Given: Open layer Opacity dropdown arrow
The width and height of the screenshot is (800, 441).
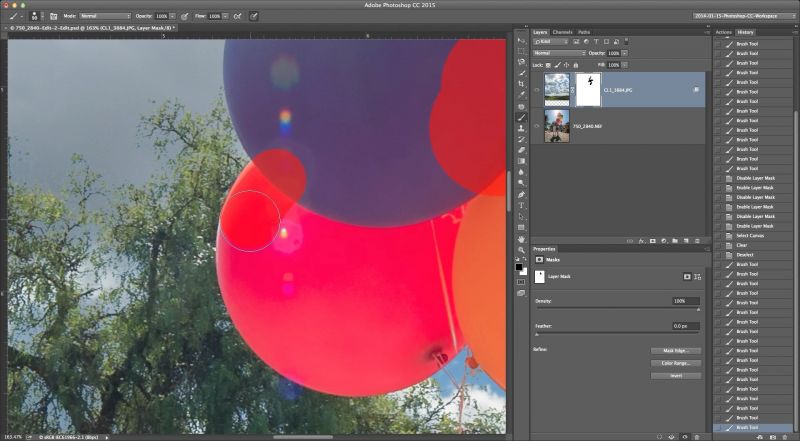Looking at the screenshot, I should pos(624,53).
